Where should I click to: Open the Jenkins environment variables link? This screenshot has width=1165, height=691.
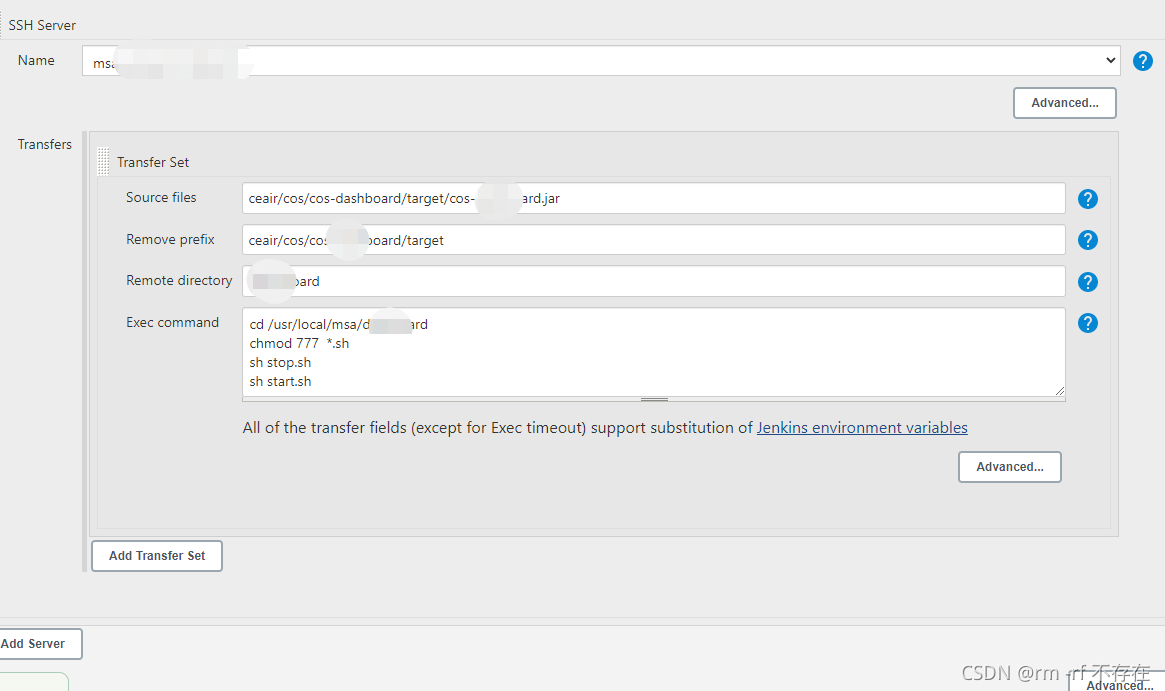(x=862, y=427)
